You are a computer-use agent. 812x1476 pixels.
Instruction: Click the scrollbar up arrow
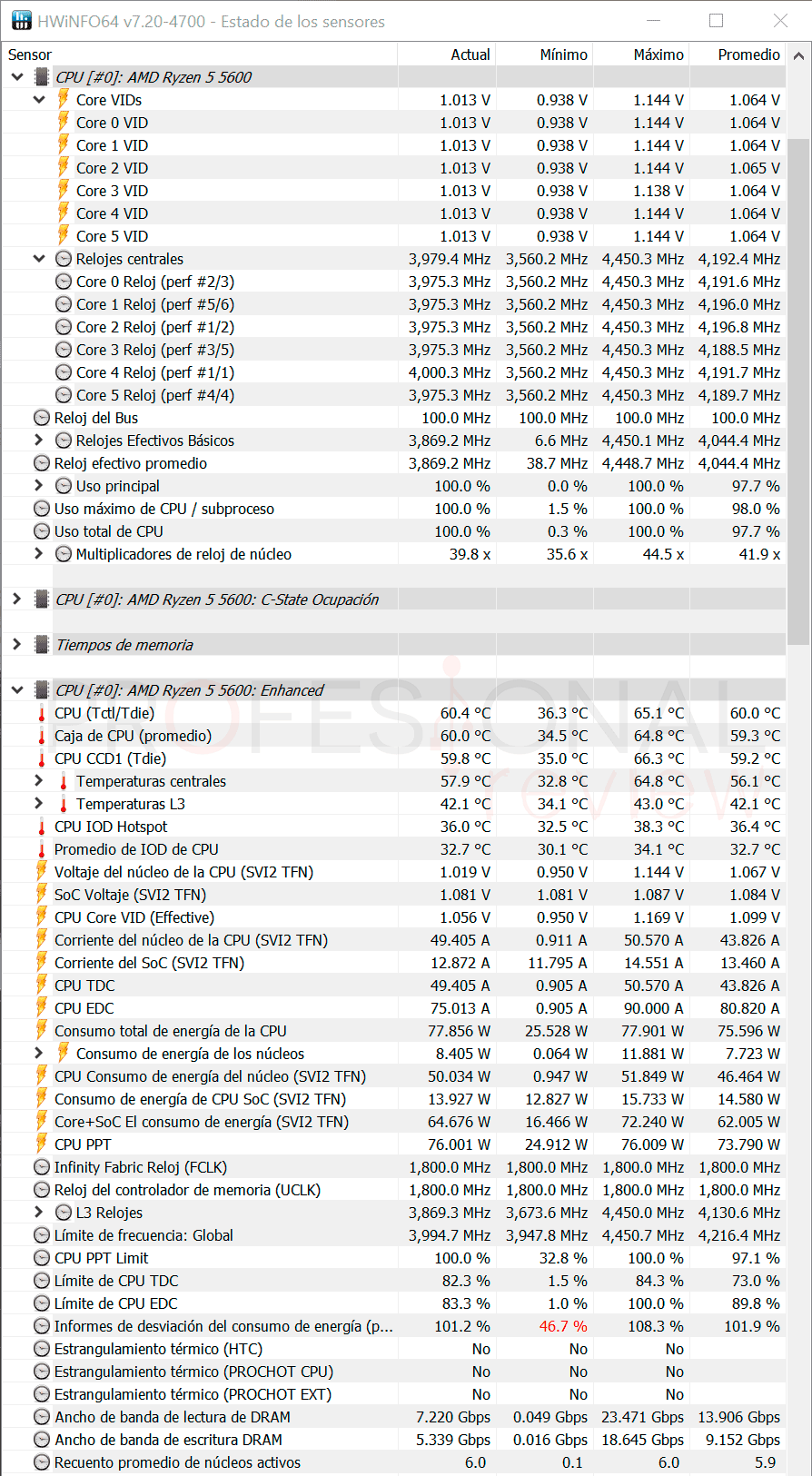point(798,56)
